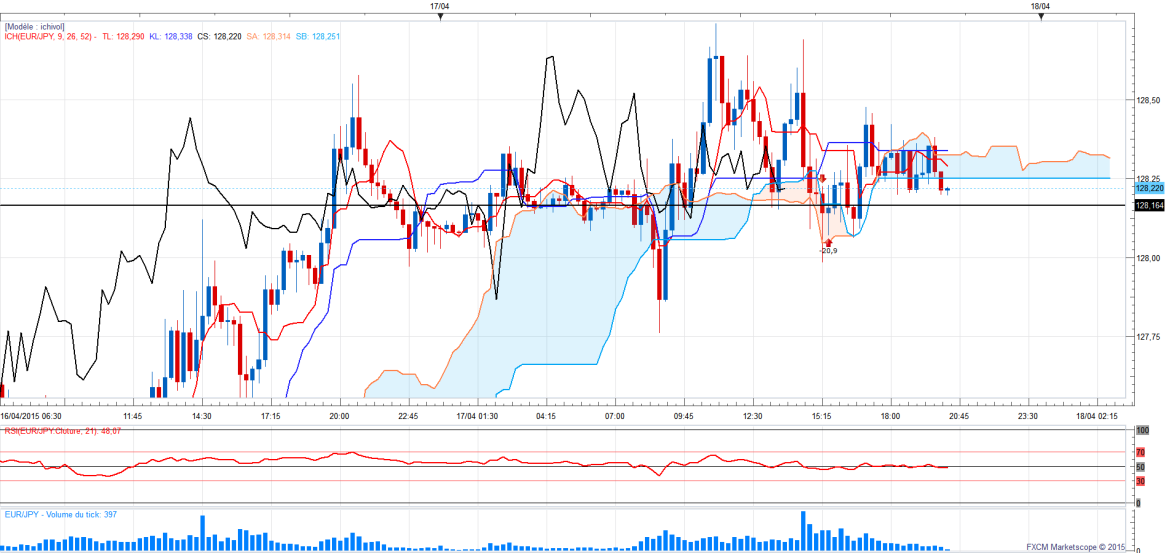1170x553 pixels.
Task: Click the 20:00 time axis label
Action: click(x=340, y=416)
